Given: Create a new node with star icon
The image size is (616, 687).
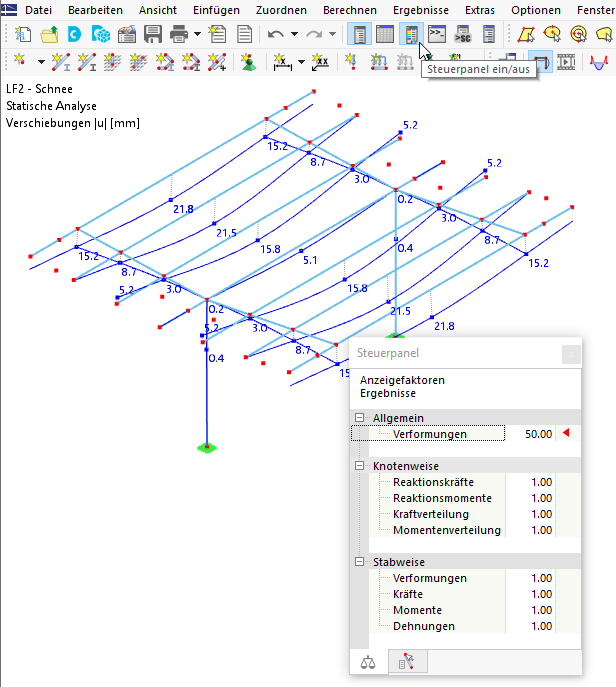Looking at the screenshot, I should click(20, 62).
